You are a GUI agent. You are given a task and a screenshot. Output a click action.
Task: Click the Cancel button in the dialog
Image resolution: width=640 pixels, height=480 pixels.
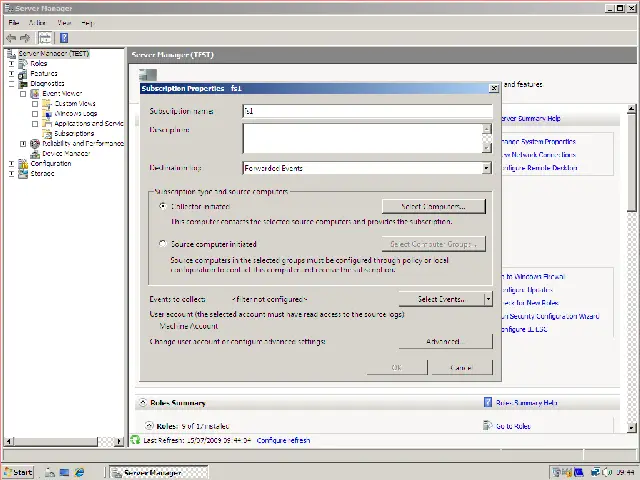pos(462,367)
